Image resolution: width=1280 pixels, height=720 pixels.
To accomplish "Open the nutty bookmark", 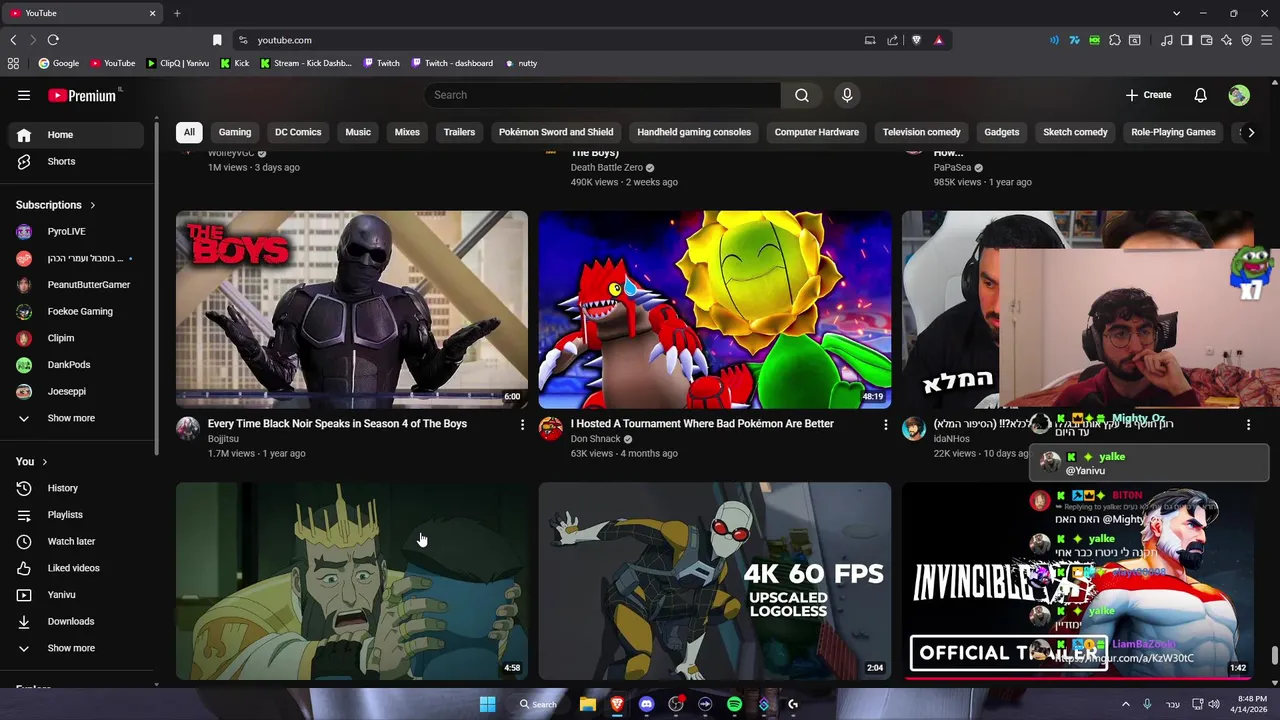I will (521, 63).
